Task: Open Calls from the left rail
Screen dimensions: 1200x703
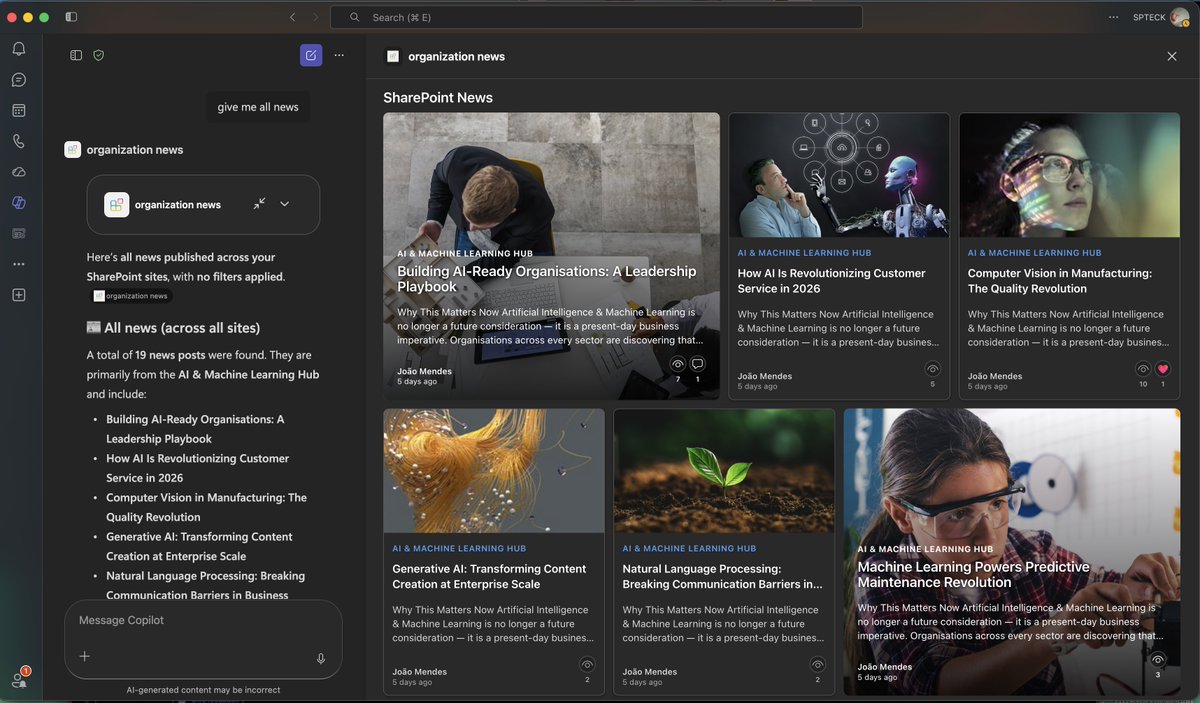Action: coord(18,141)
